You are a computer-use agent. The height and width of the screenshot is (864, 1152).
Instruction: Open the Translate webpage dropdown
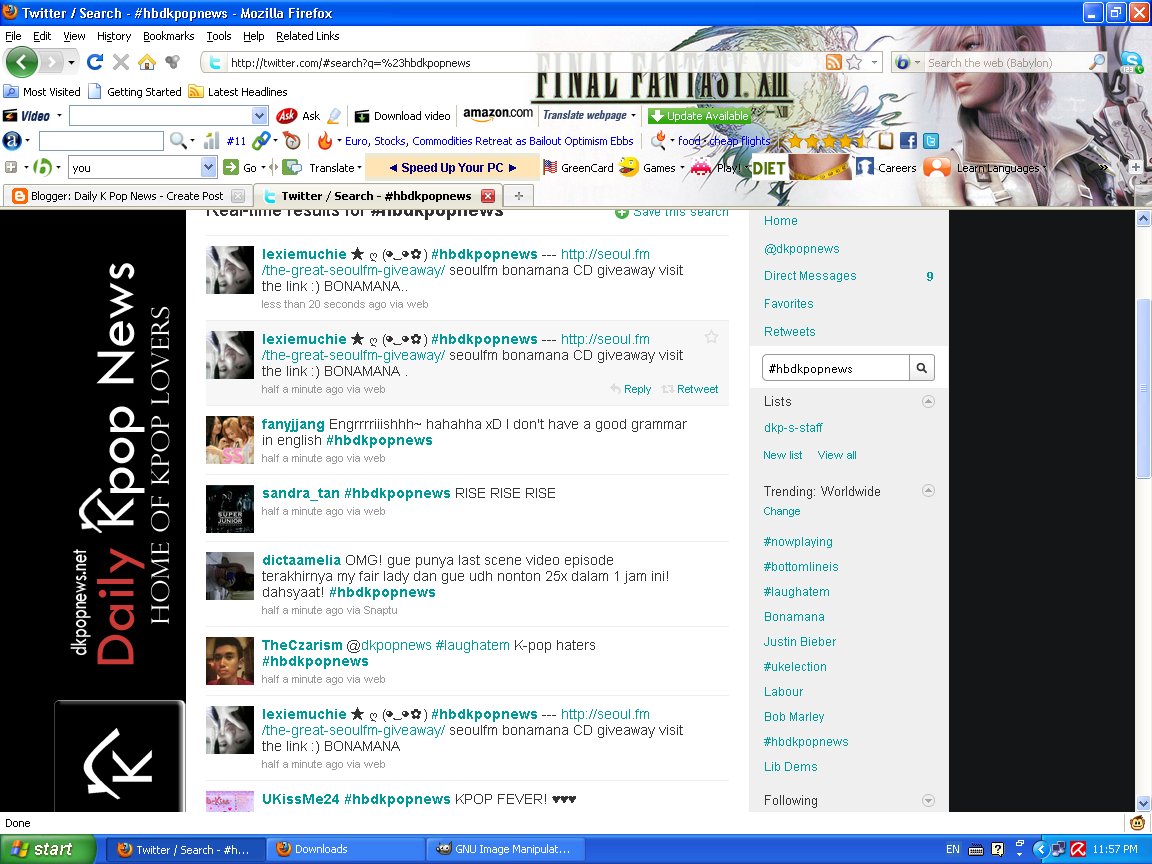633,115
